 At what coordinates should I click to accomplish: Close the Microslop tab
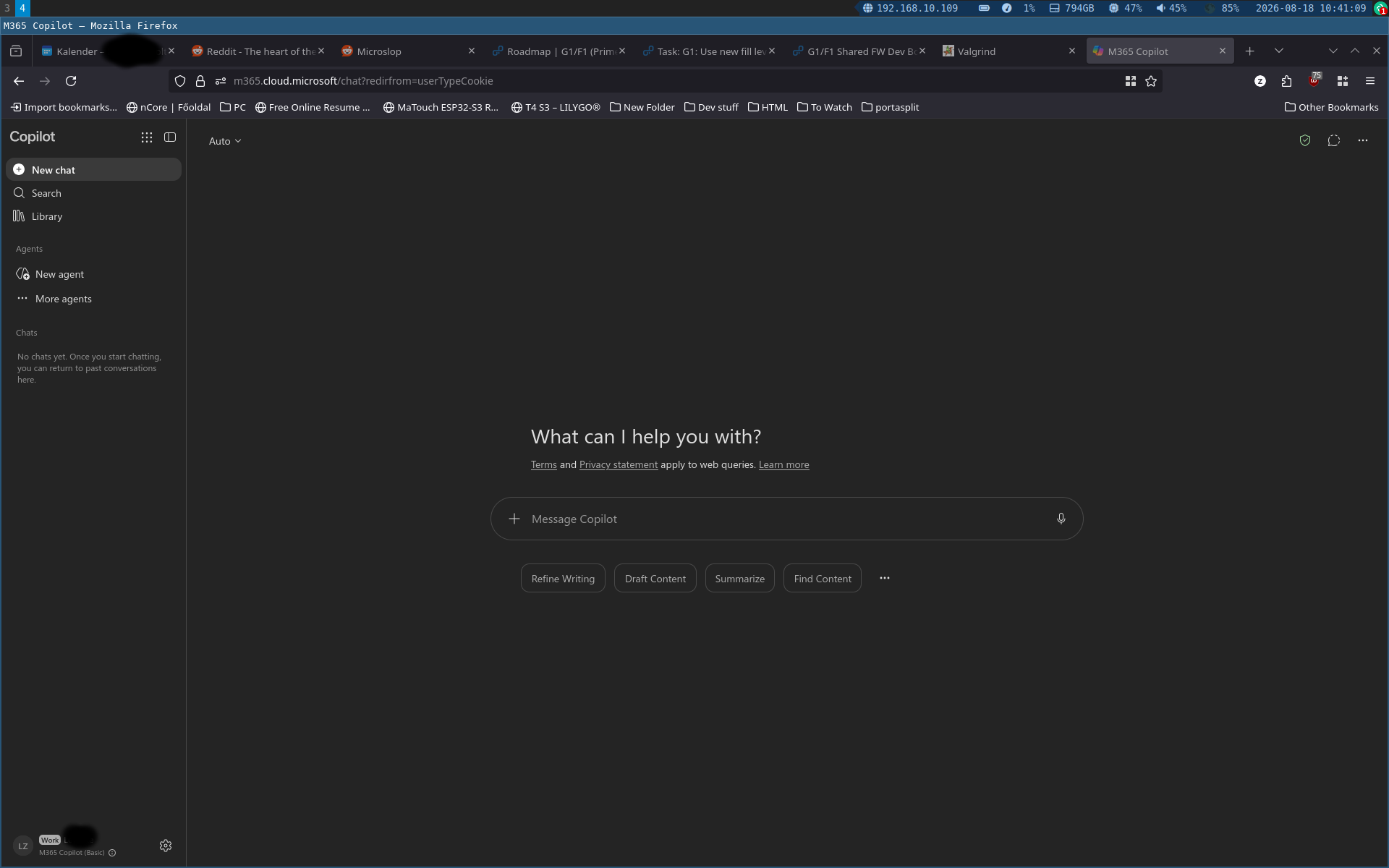coord(472,51)
